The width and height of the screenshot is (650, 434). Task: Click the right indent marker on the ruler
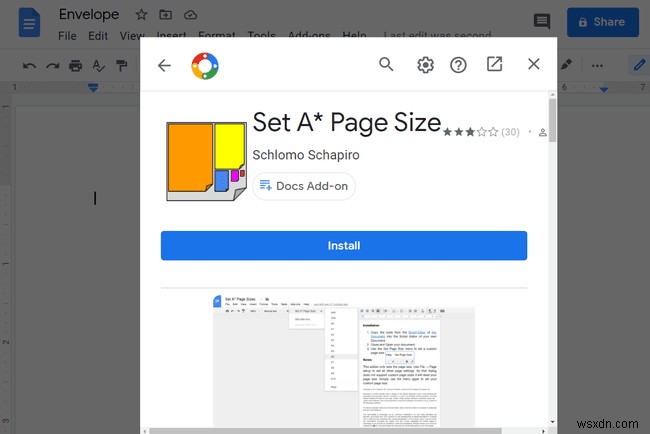[x=604, y=89]
